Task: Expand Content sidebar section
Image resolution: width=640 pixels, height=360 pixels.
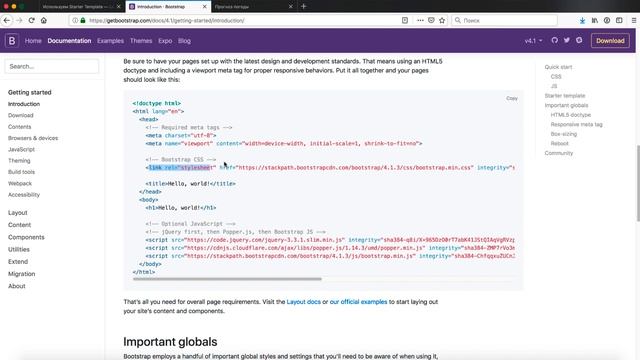Action: 19,225
